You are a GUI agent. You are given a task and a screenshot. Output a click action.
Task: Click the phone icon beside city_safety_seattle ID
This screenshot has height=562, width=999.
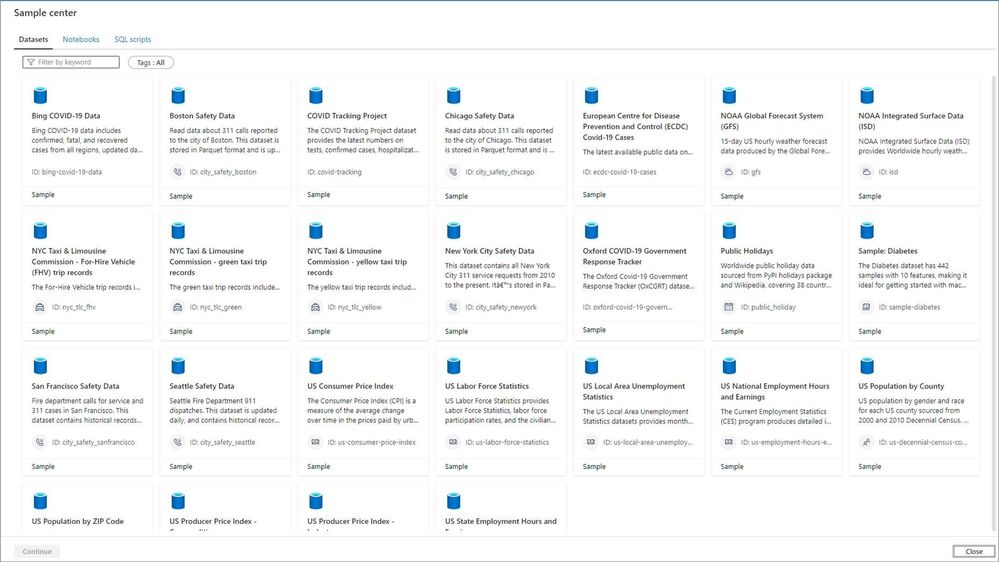[x=177, y=442]
